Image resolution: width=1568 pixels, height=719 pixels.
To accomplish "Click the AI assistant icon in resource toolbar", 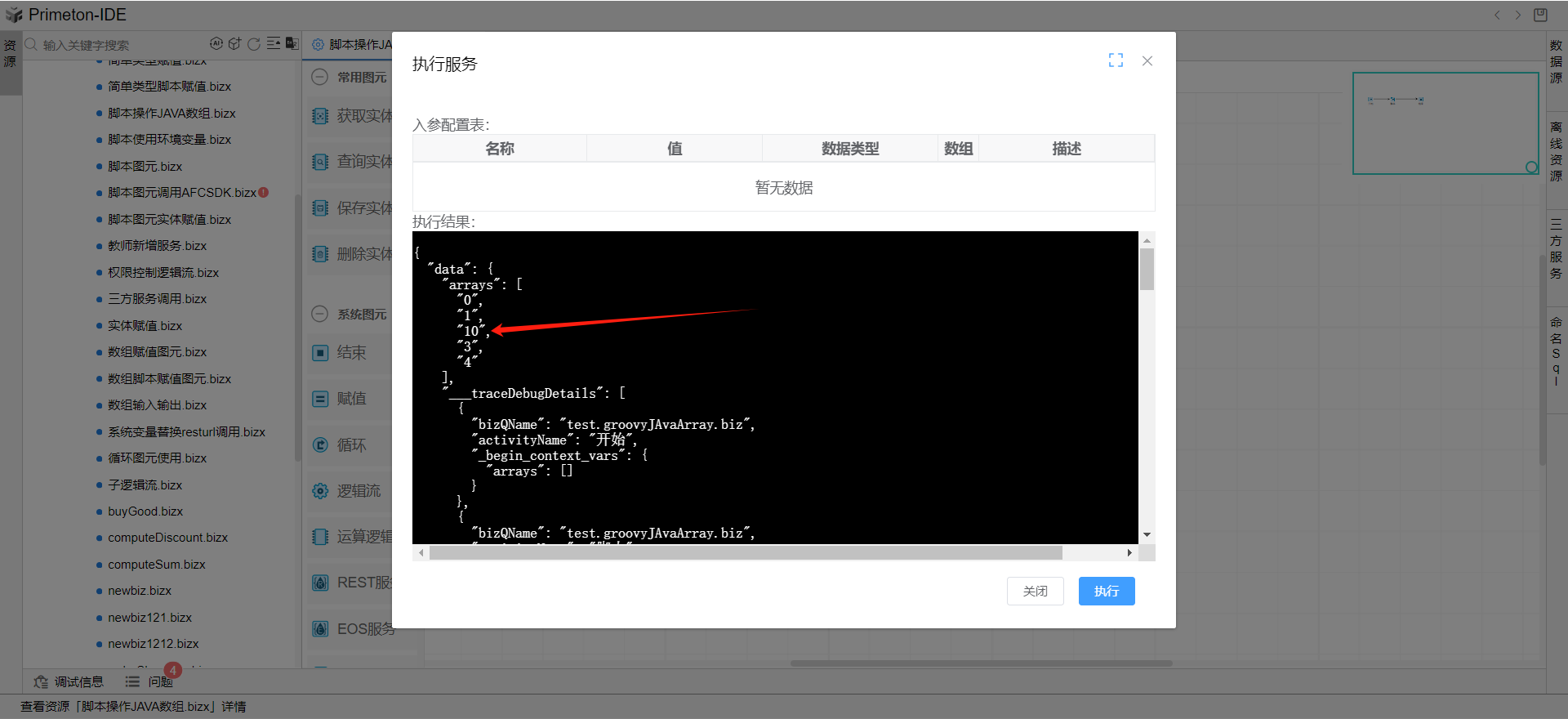I will (x=216, y=44).
